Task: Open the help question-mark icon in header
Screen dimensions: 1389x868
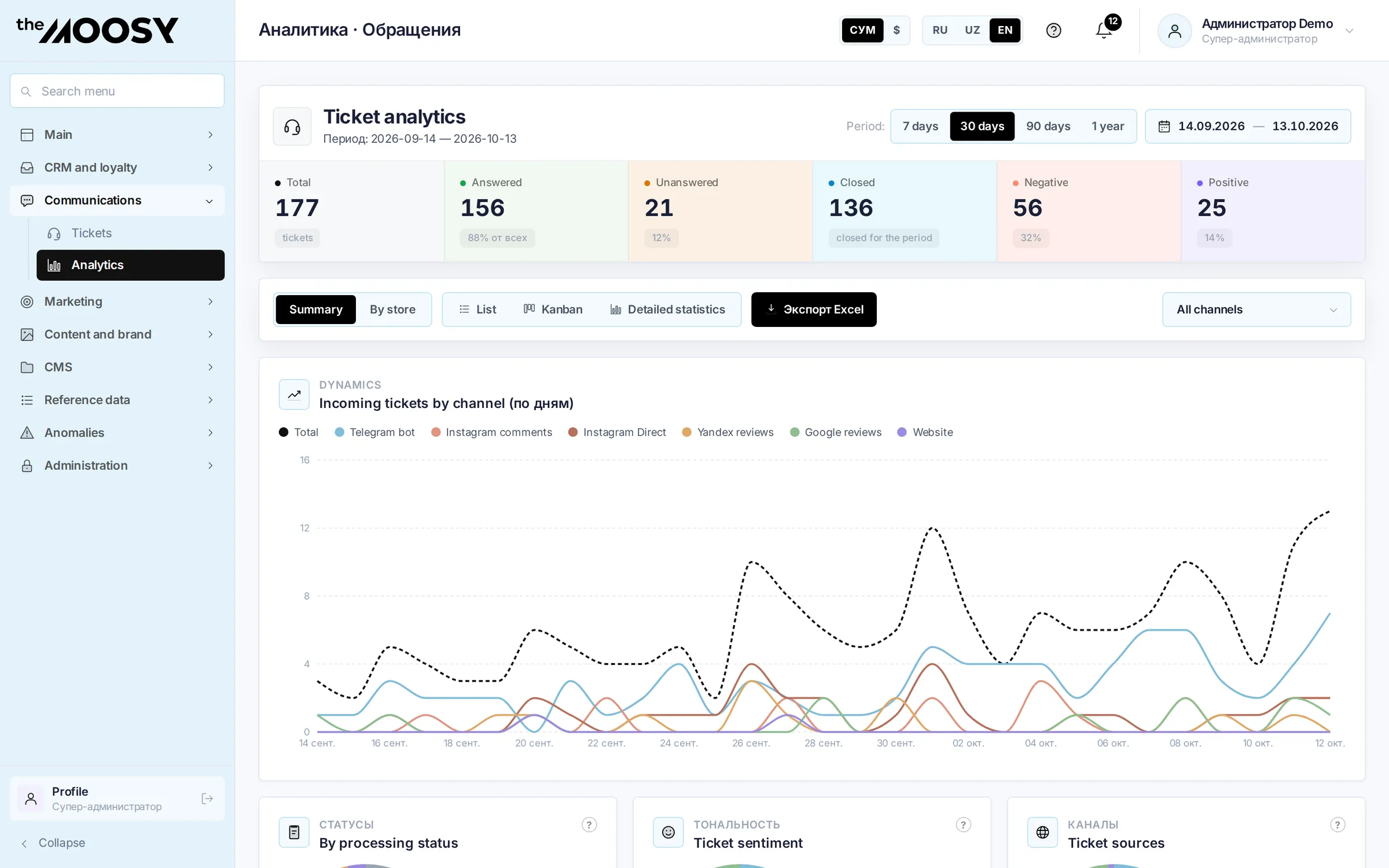Action: click(1053, 30)
